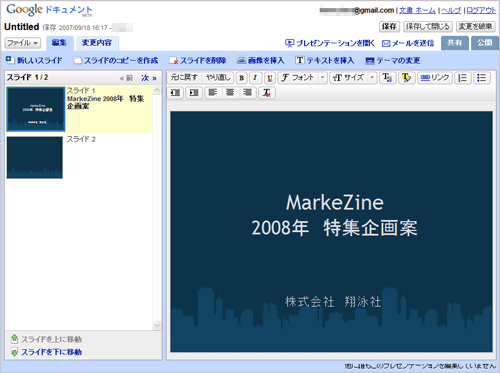The image size is (500, 373).
Task: Click the 保存して閉じる button
Action: tap(428, 26)
